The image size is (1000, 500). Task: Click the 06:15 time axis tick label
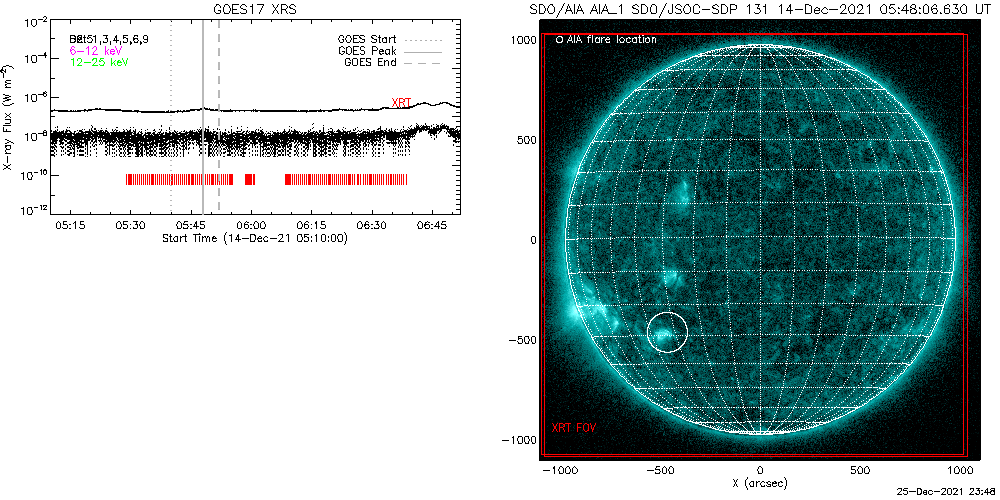pyautogui.click(x=312, y=225)
